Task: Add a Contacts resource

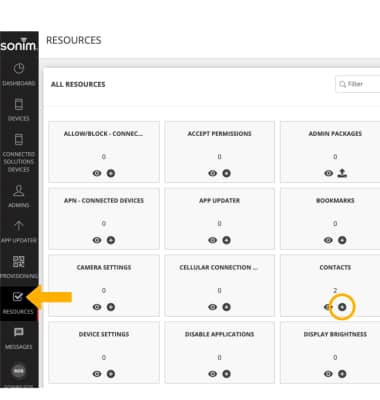Action: coord(342,307)
